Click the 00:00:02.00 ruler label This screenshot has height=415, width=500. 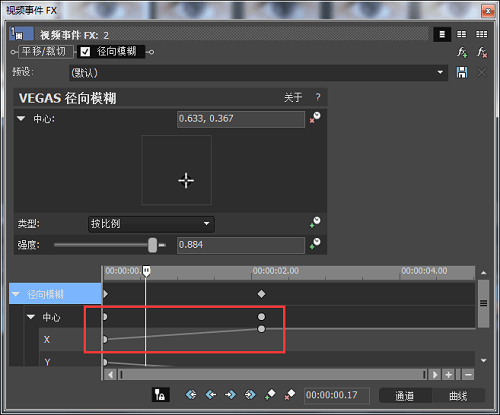(276, 271)
